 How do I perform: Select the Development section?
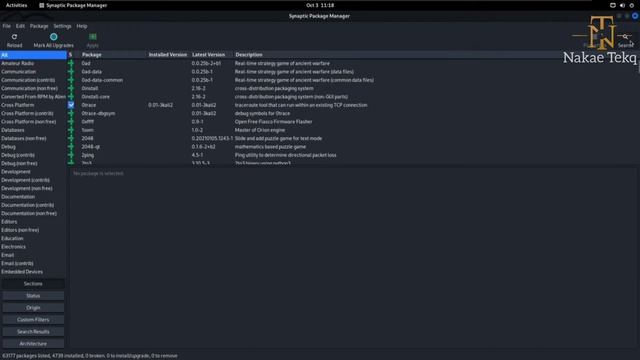pos(33,171)
